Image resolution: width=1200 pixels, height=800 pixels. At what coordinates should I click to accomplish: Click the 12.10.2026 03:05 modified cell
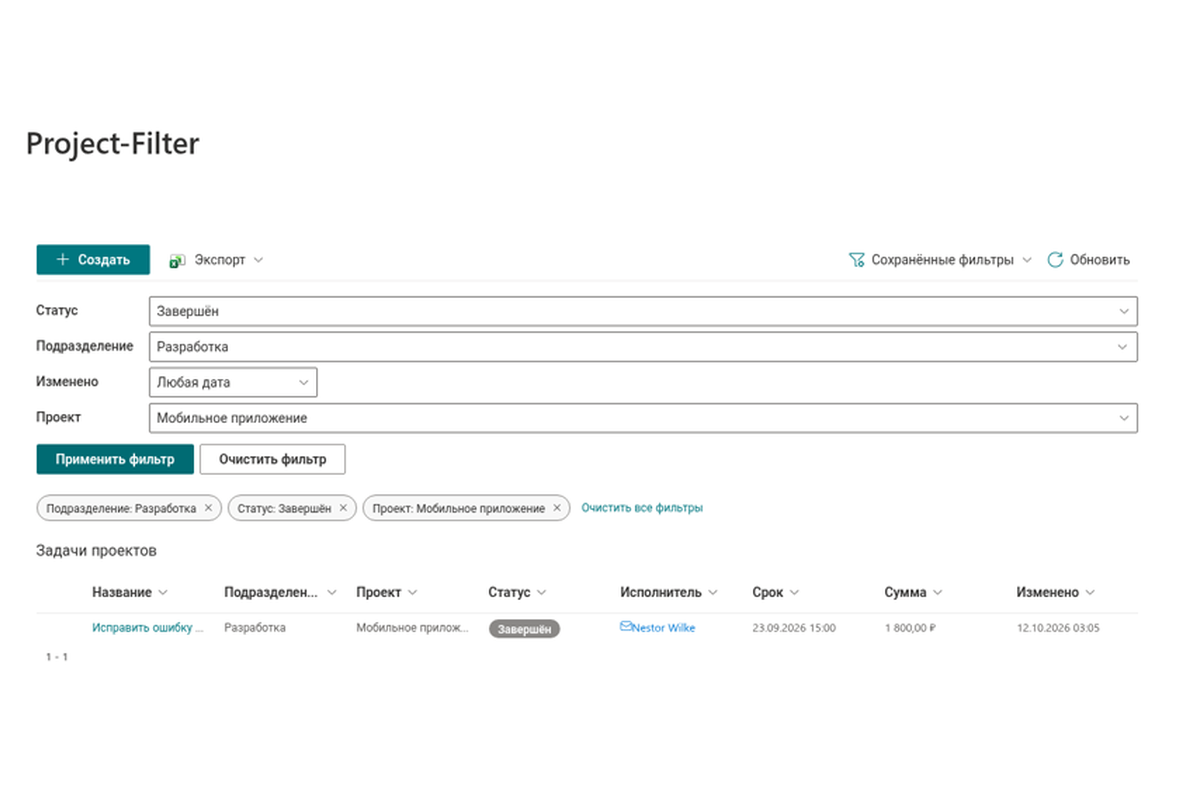click(x=1058, y=628)
